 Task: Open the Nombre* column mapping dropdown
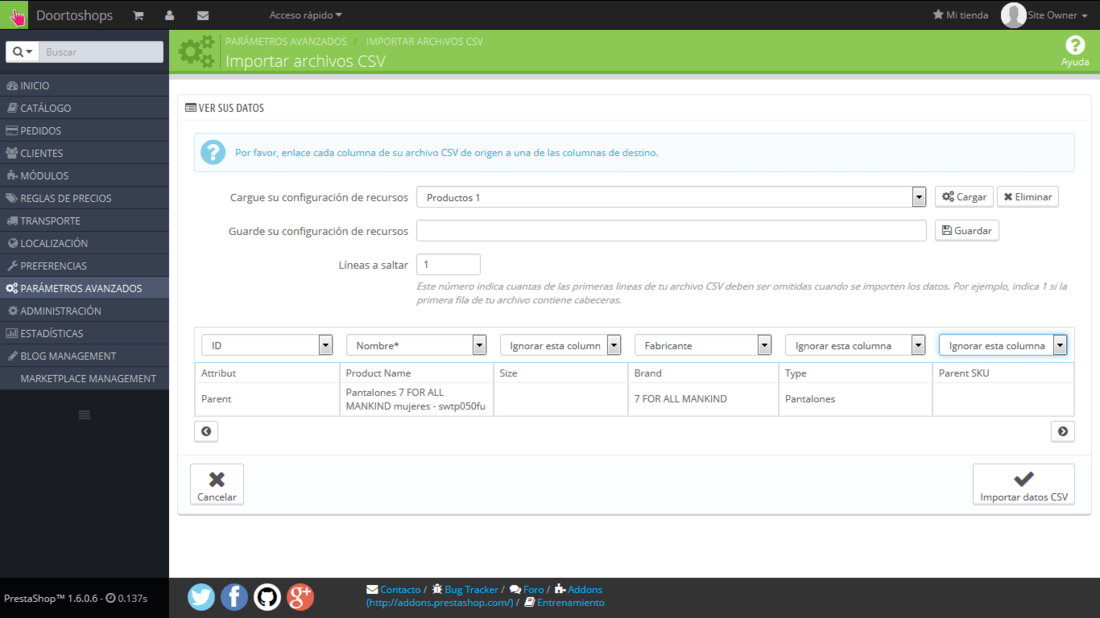pyautogui.click(x=416, y=345)
